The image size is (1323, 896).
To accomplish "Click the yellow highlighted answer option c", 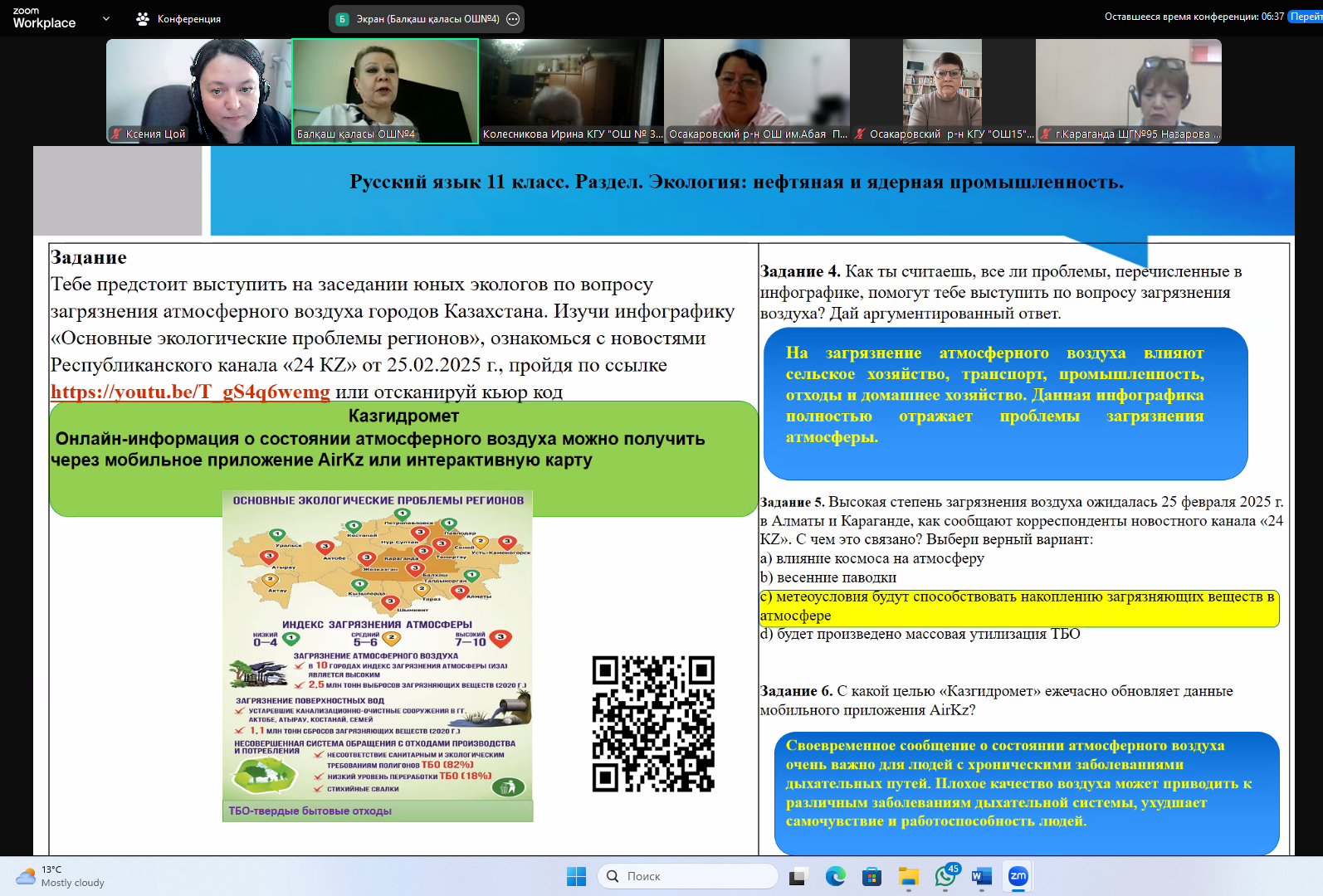I will (x=1018, y=606).
